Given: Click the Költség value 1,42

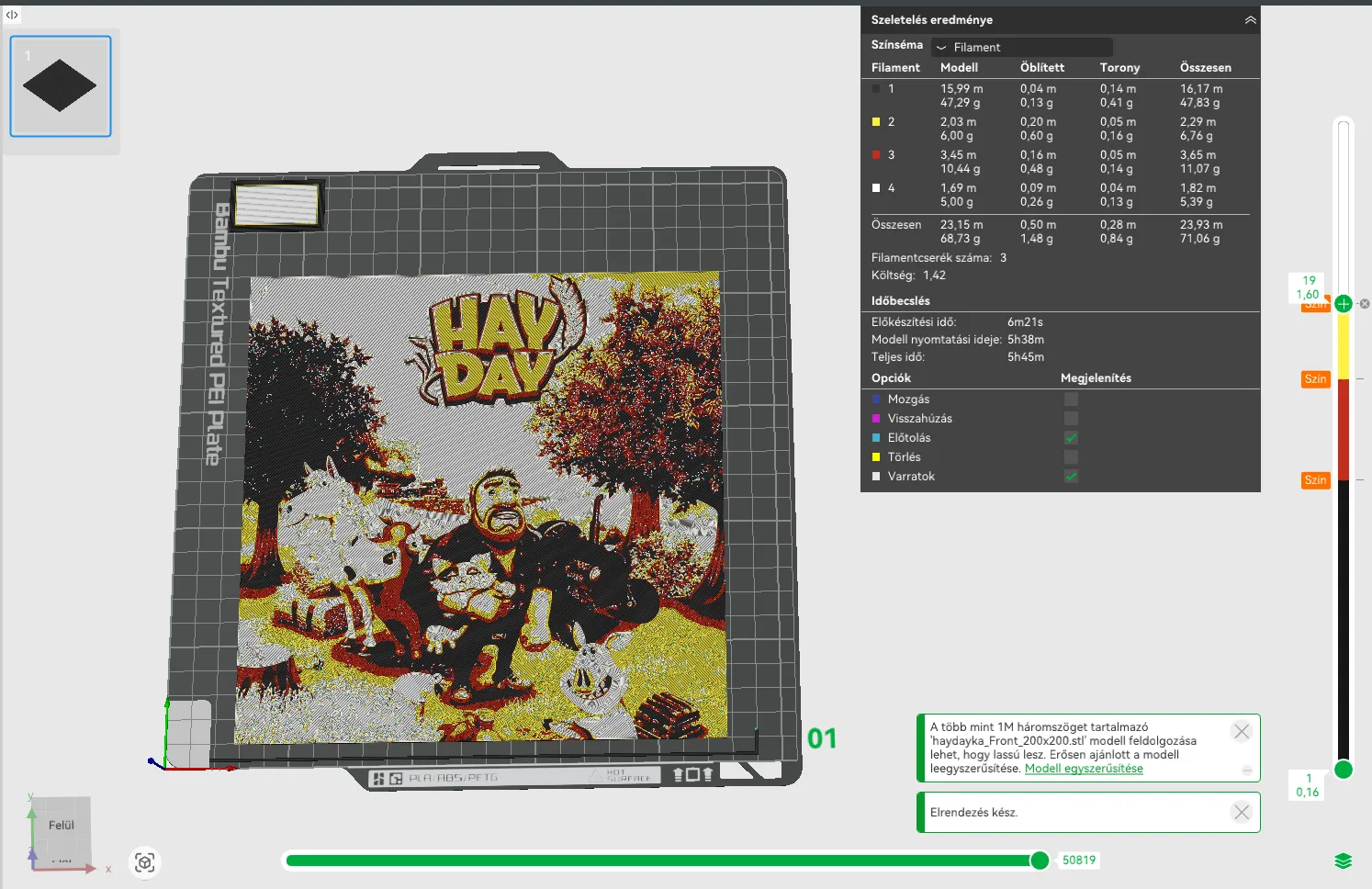Looking at the screenshot, I should click(x=934, y=276).
